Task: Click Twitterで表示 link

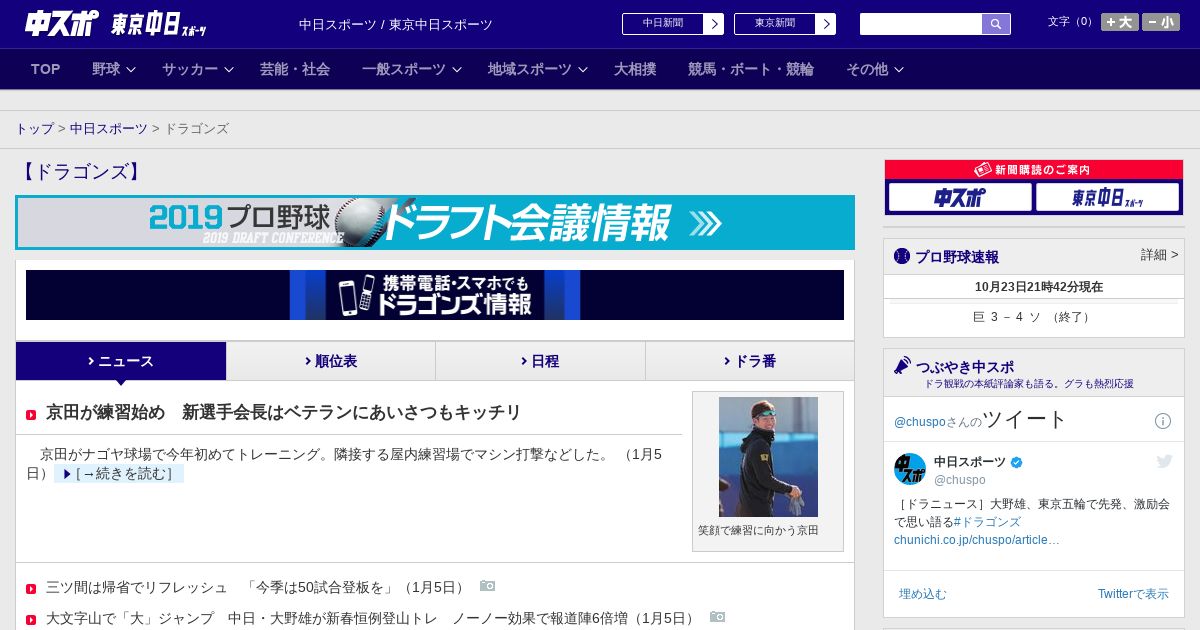Action: [1133, 594]
